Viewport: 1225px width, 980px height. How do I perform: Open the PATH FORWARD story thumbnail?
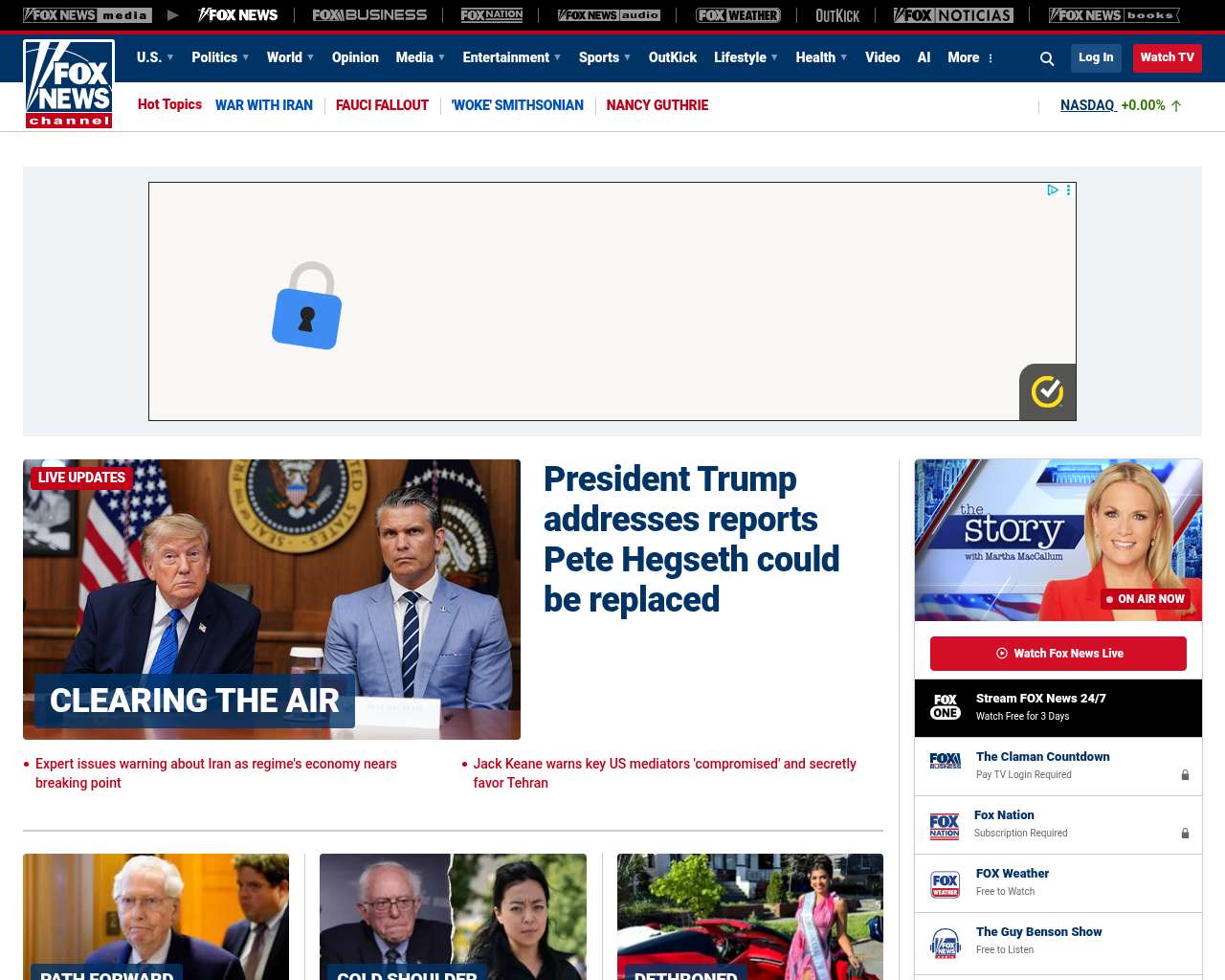coord(156,917)
